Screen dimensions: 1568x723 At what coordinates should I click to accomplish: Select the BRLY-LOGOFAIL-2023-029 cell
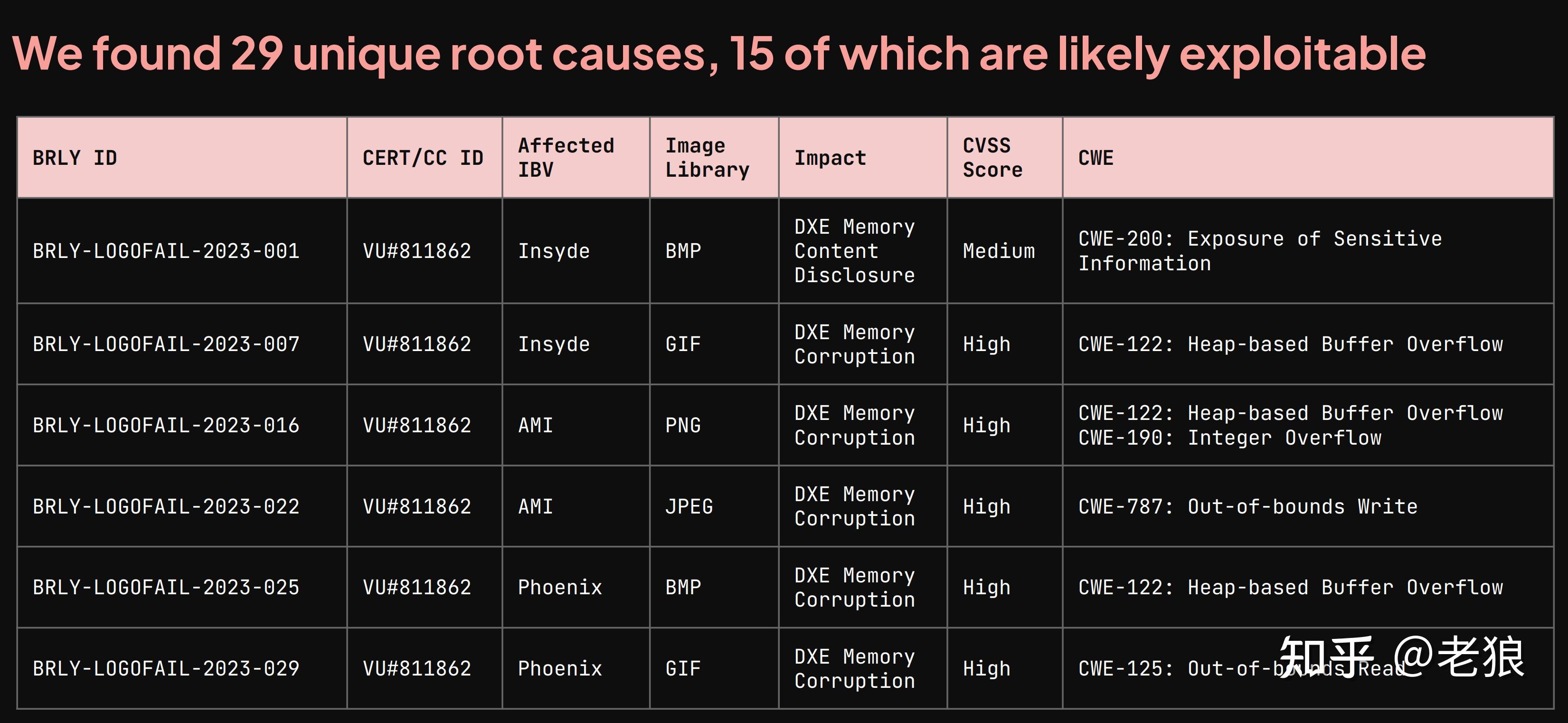pyautogui.click(x=166, y=668)
